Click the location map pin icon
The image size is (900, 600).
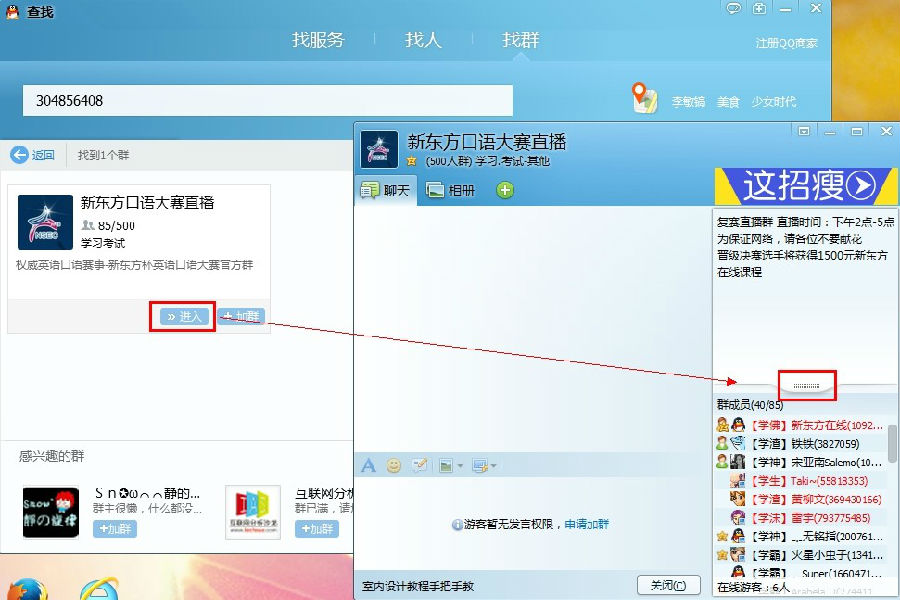coord(644,98)
